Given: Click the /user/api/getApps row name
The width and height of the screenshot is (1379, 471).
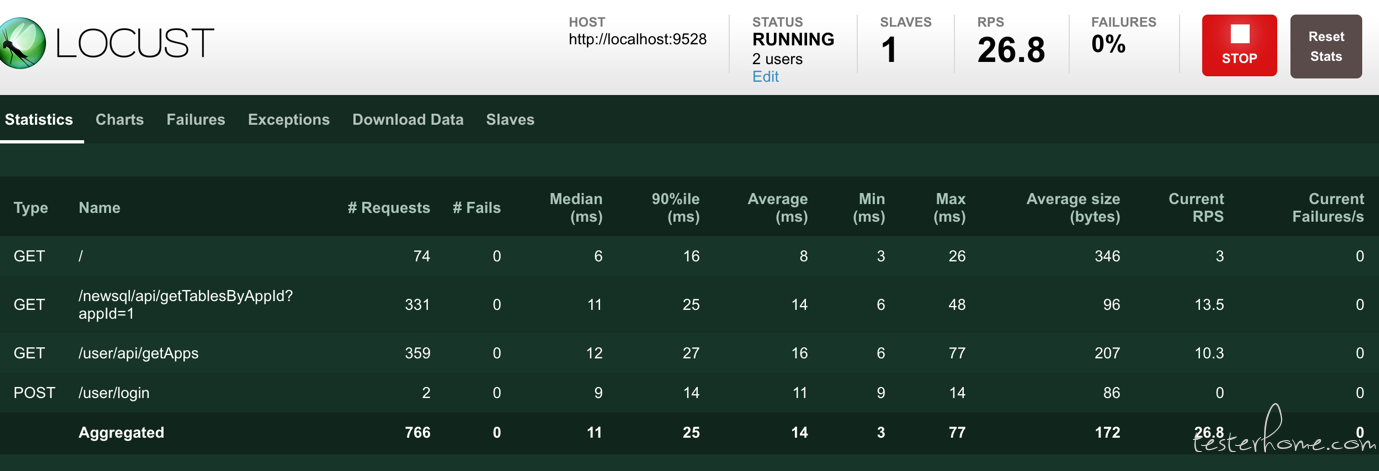Looking at the screenshot, I should [138, 353].
